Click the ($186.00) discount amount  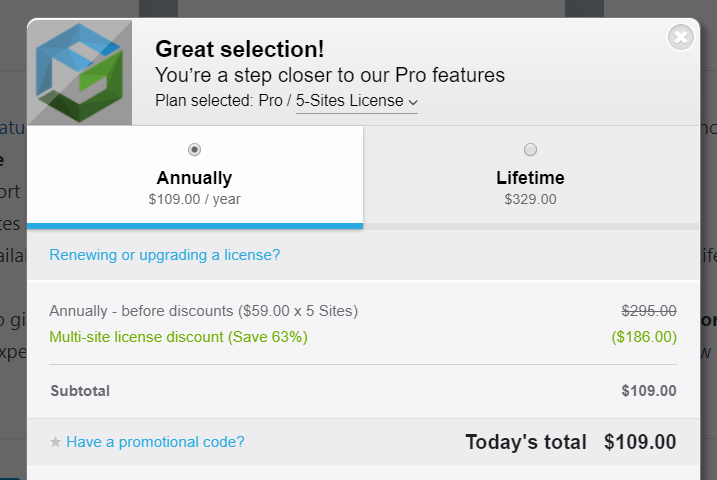pyautogui.click(x=644, y=337)
